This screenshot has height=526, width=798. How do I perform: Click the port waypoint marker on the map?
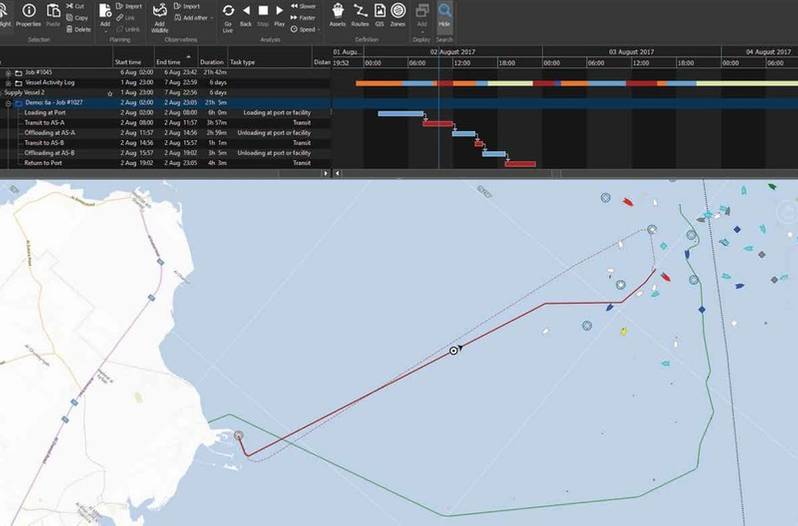[238, 435]
